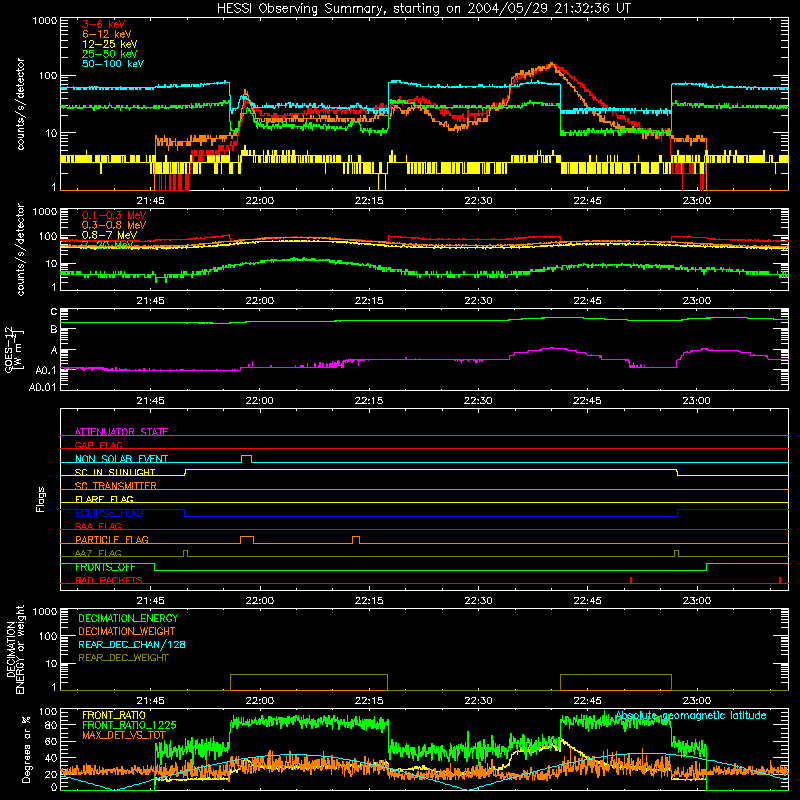Select the ATTENUATOR_STATE flag label
The height and width of the screenshot is (800, 800).
[x=121, y=432]
